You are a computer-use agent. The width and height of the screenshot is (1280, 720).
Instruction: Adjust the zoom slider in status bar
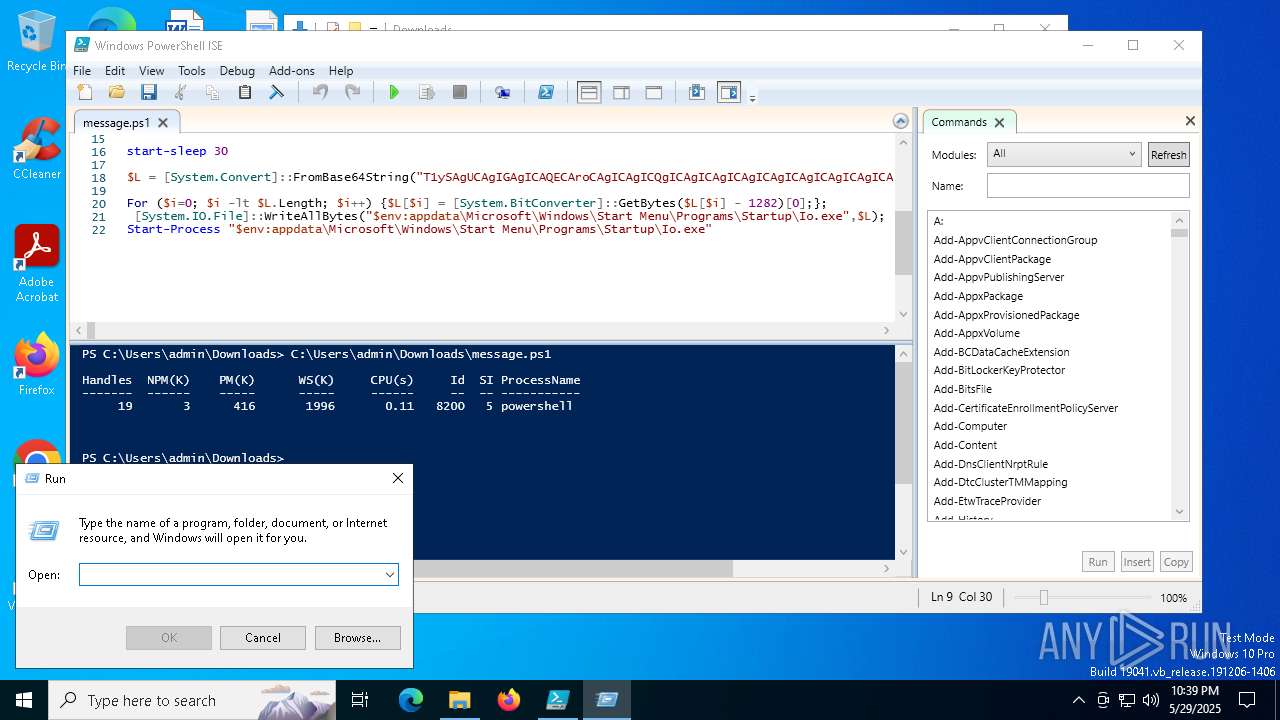(x=1043, y=597)
